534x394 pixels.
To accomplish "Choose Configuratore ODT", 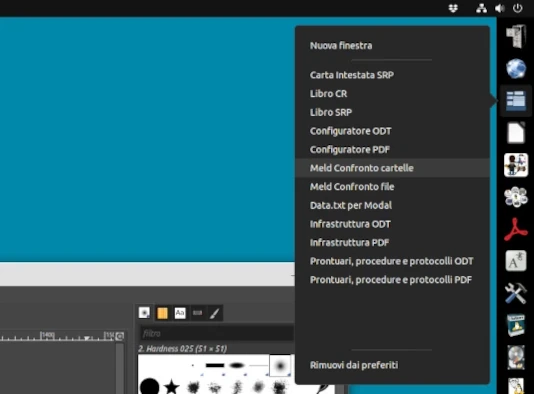I will (x=392, y=131).
